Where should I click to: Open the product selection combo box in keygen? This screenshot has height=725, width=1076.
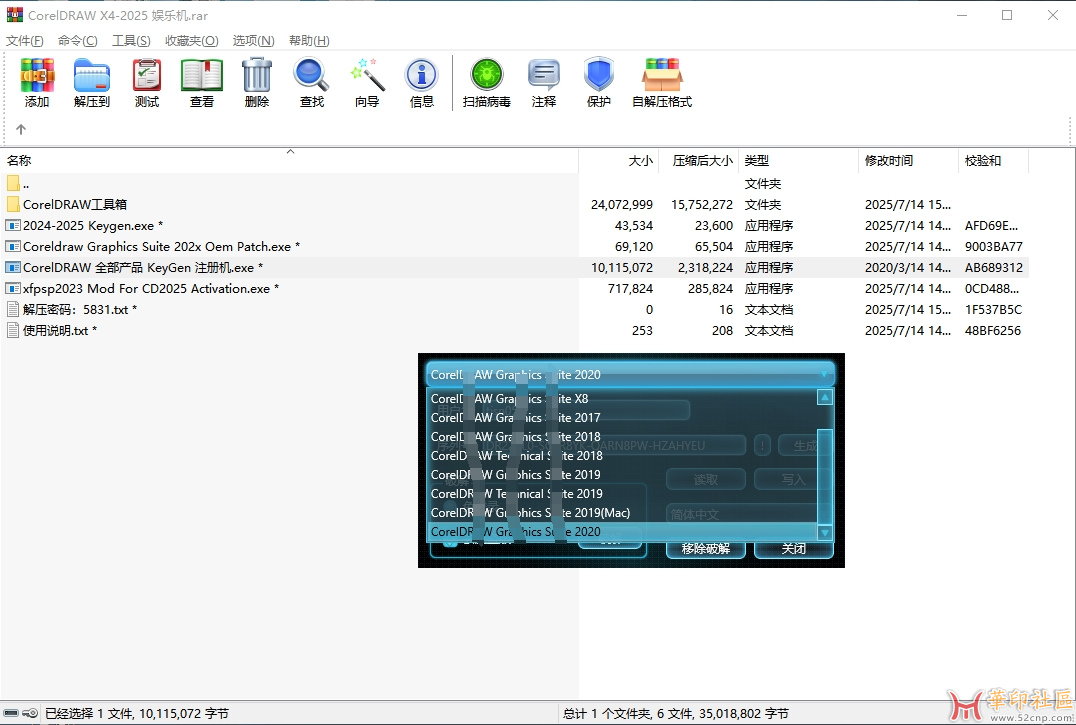(x=630, y=375)
